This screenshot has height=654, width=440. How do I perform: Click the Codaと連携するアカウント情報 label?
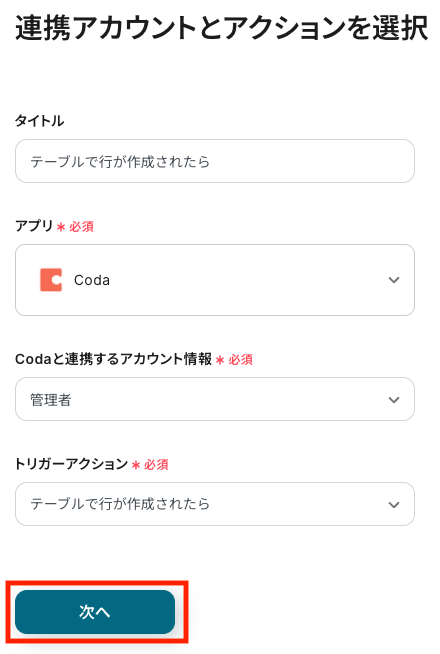pos(113,359)
